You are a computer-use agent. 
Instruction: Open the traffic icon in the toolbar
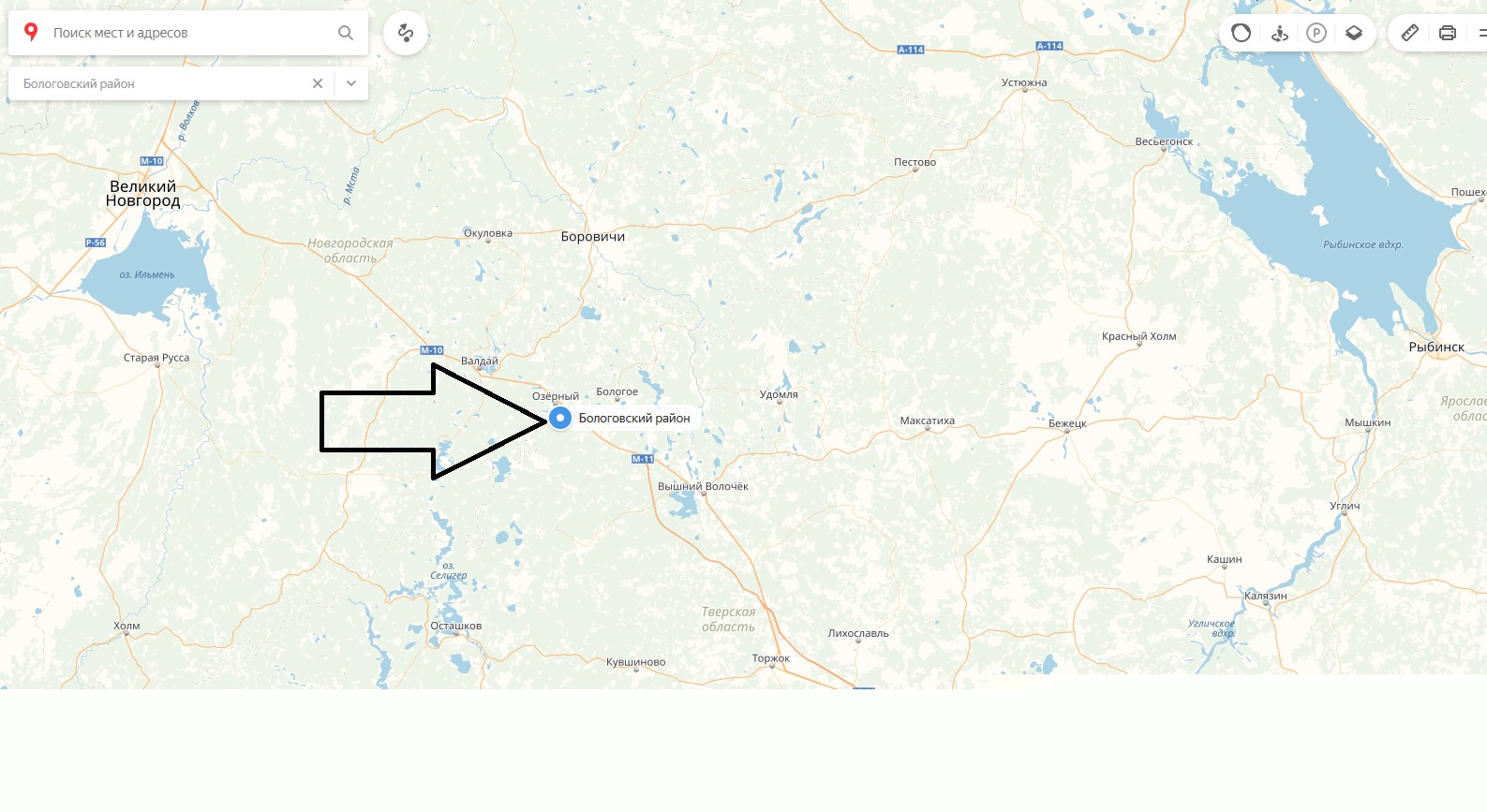(x=1242, y=33)
